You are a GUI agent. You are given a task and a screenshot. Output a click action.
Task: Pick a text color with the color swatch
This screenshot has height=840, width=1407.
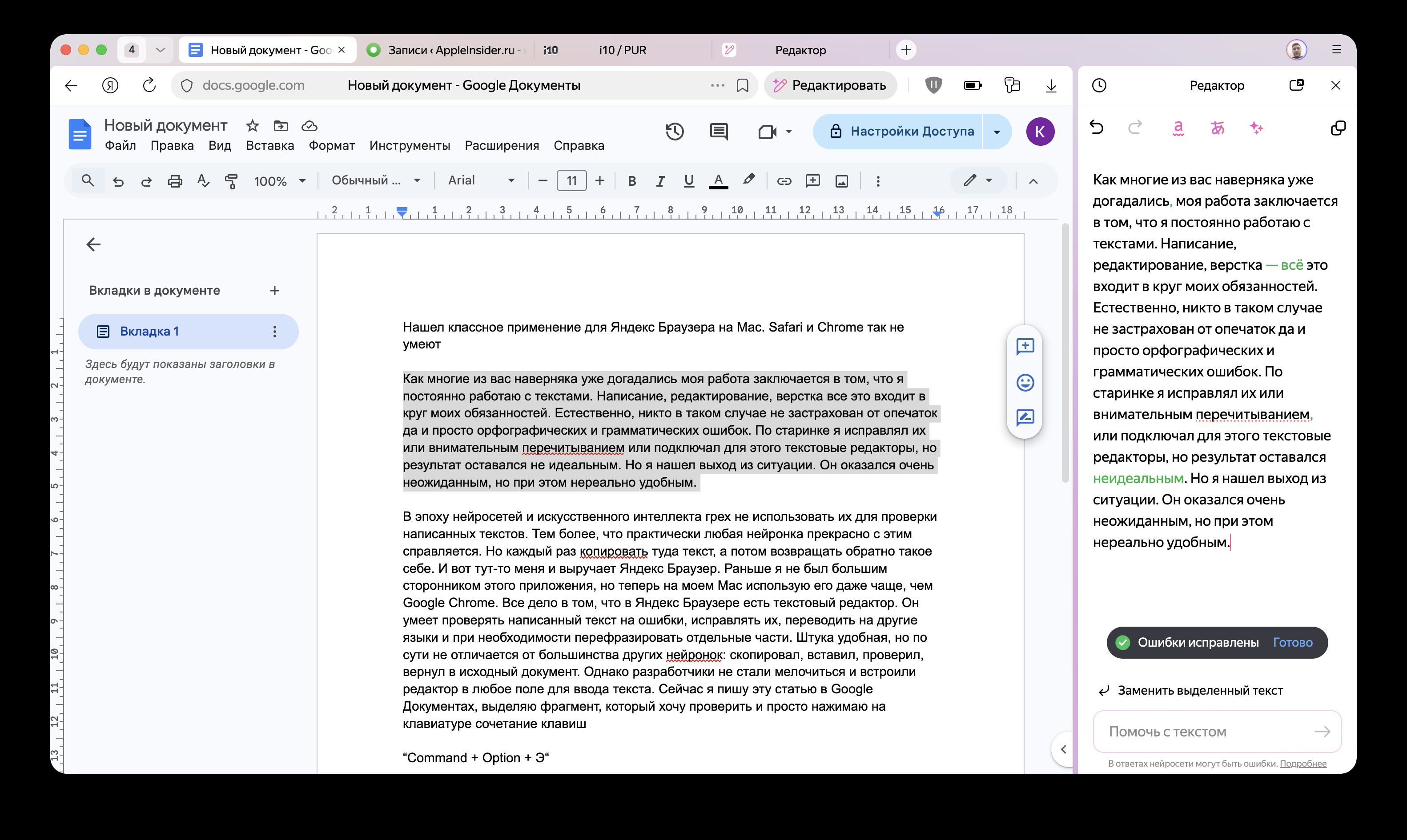click(x=718, y=181)
